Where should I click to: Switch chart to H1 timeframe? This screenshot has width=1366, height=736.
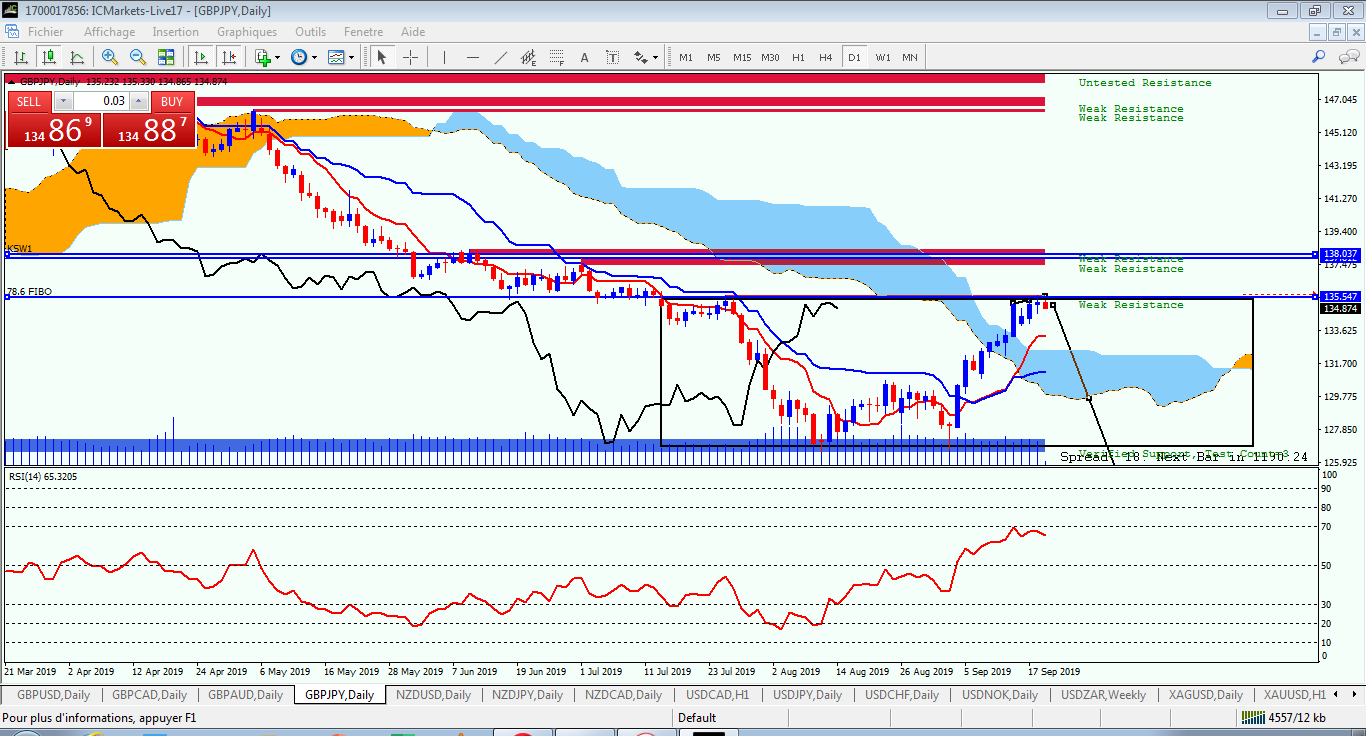click(x=798, y=57)
